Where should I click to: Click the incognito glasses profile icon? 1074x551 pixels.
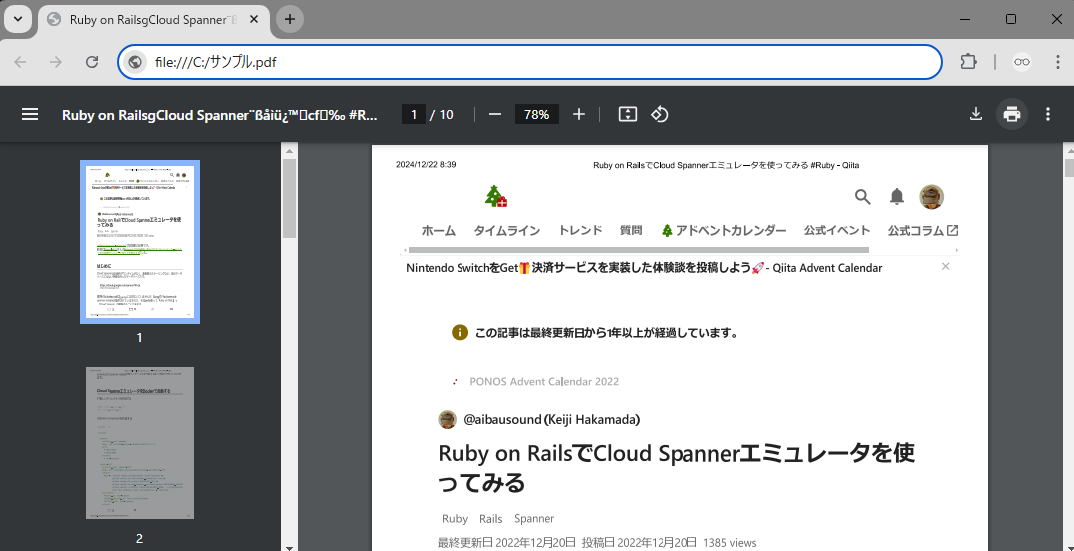[1022, 62]
